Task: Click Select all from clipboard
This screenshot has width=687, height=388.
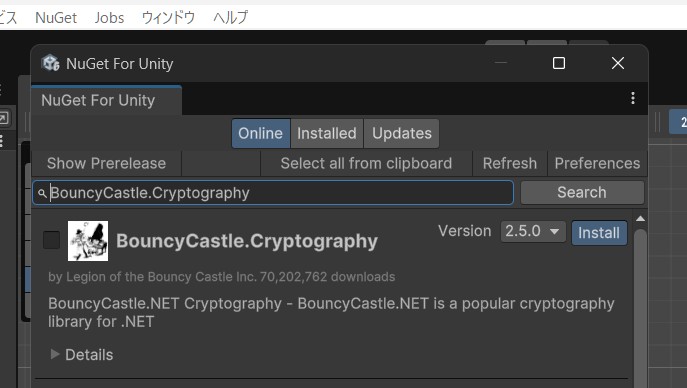Action: 366,163
